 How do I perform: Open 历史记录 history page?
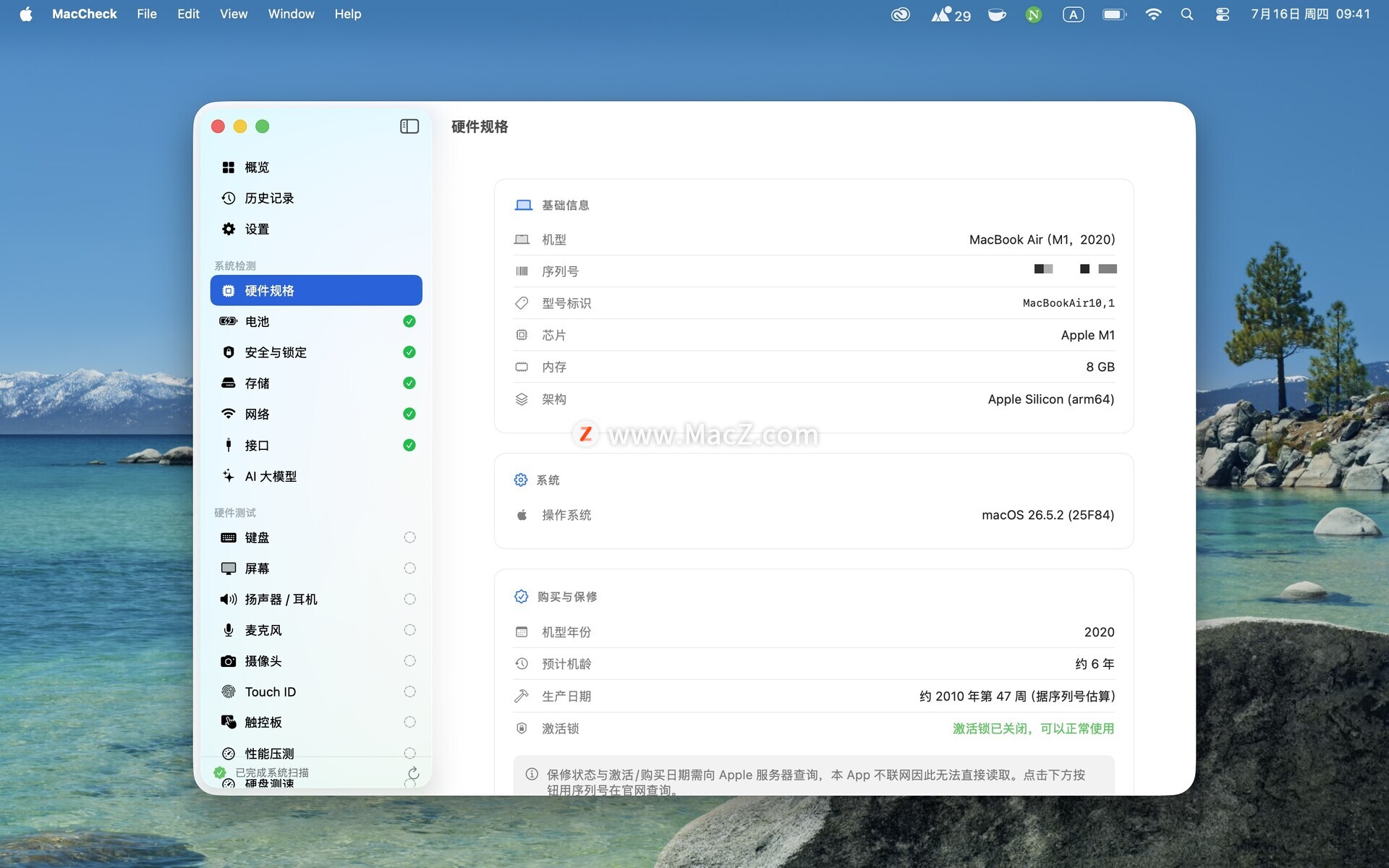(x=316, y=198)
